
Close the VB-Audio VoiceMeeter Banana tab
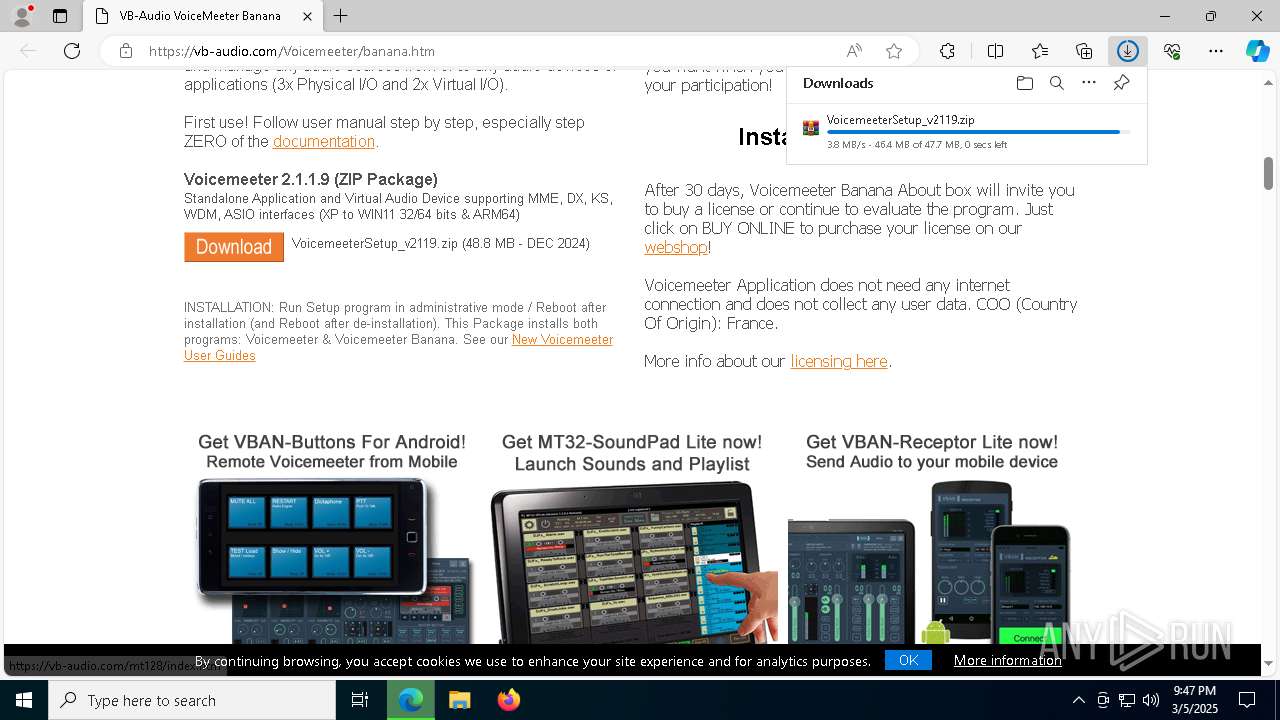307,16
